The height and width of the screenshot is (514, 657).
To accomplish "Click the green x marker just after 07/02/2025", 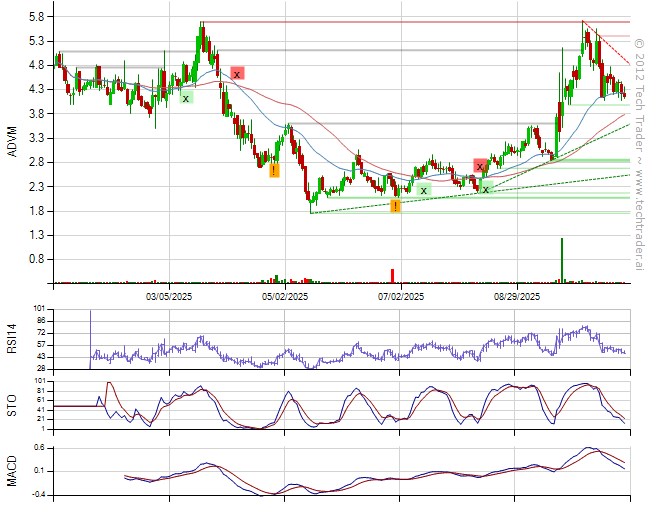I will tap(424, 189).
